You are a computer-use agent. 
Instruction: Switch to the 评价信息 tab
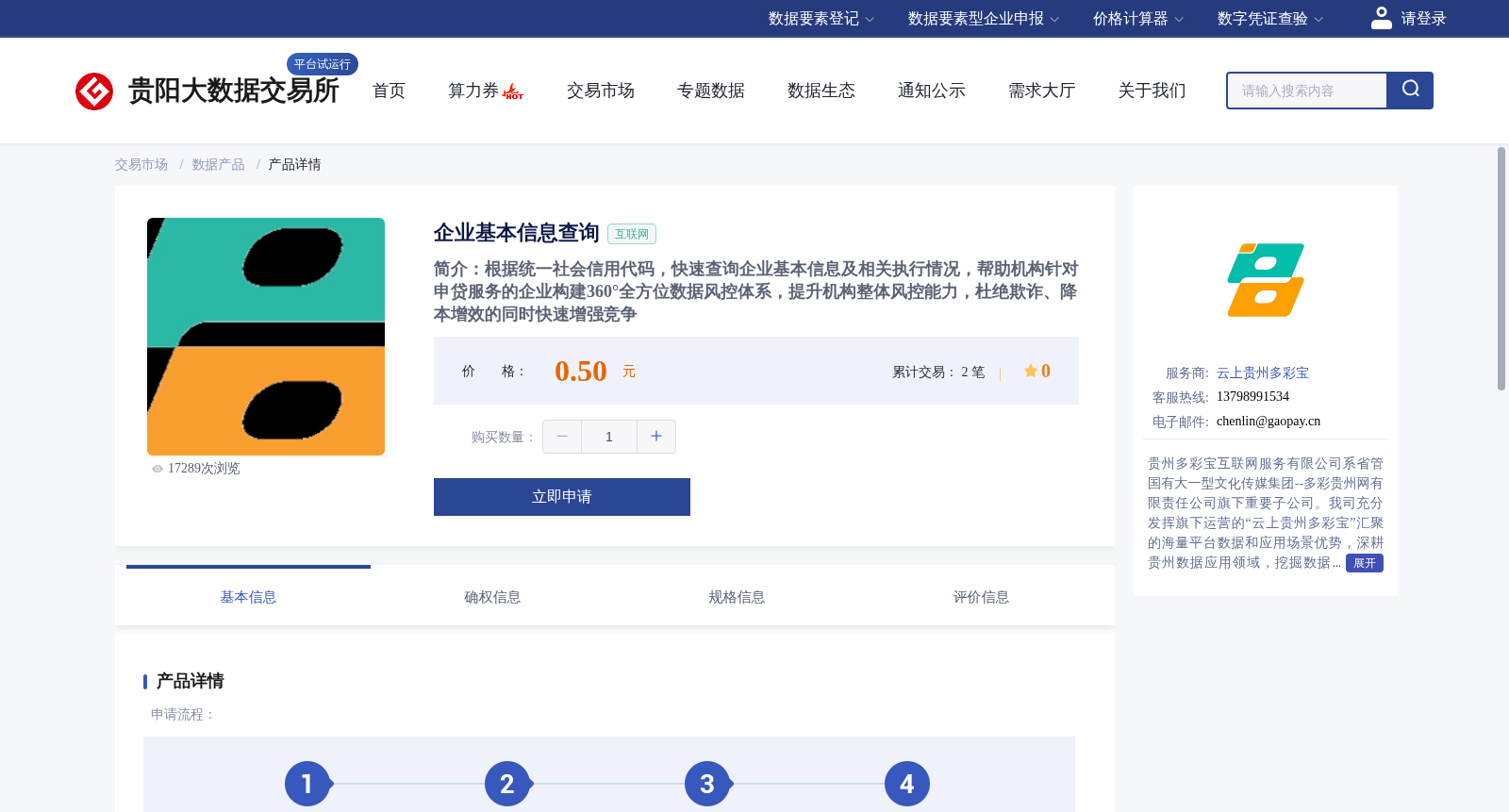coord(981,596)
